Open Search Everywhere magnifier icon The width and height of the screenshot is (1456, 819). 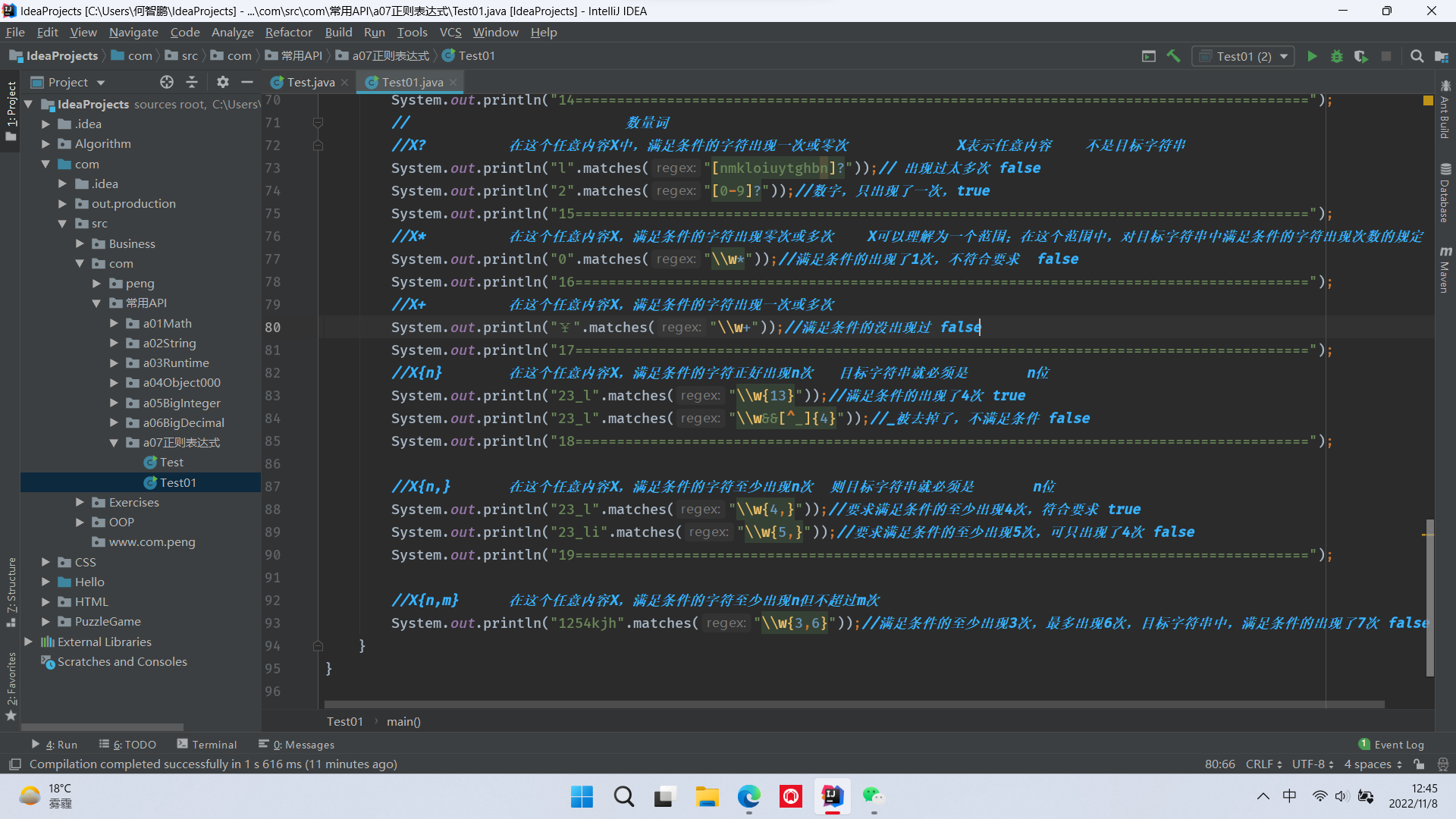coord(1417,56)
